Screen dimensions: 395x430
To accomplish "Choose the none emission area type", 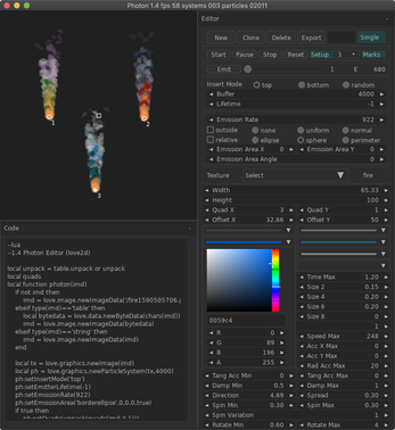I will [x=256, y=130].
